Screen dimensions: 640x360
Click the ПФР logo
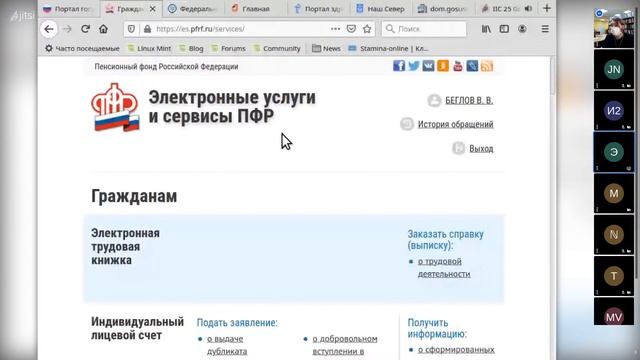(115, 107)
